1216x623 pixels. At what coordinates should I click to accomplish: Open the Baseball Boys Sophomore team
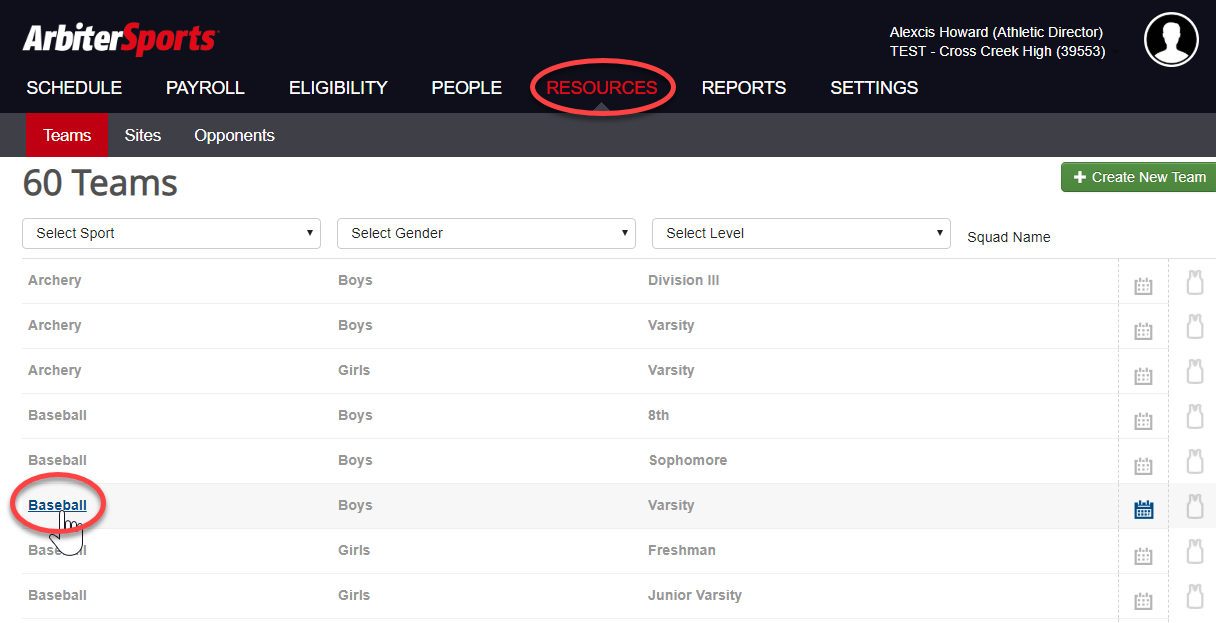click(57, 460)
